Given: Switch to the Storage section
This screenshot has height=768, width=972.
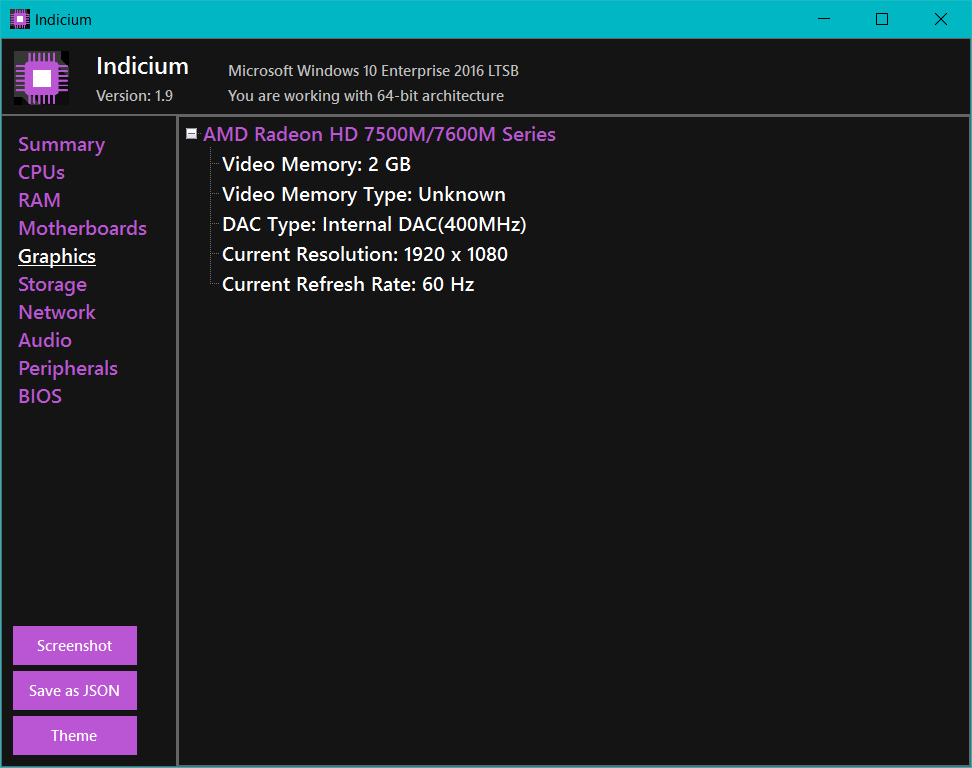Looking at the screenshot, I should coord(53,285).
